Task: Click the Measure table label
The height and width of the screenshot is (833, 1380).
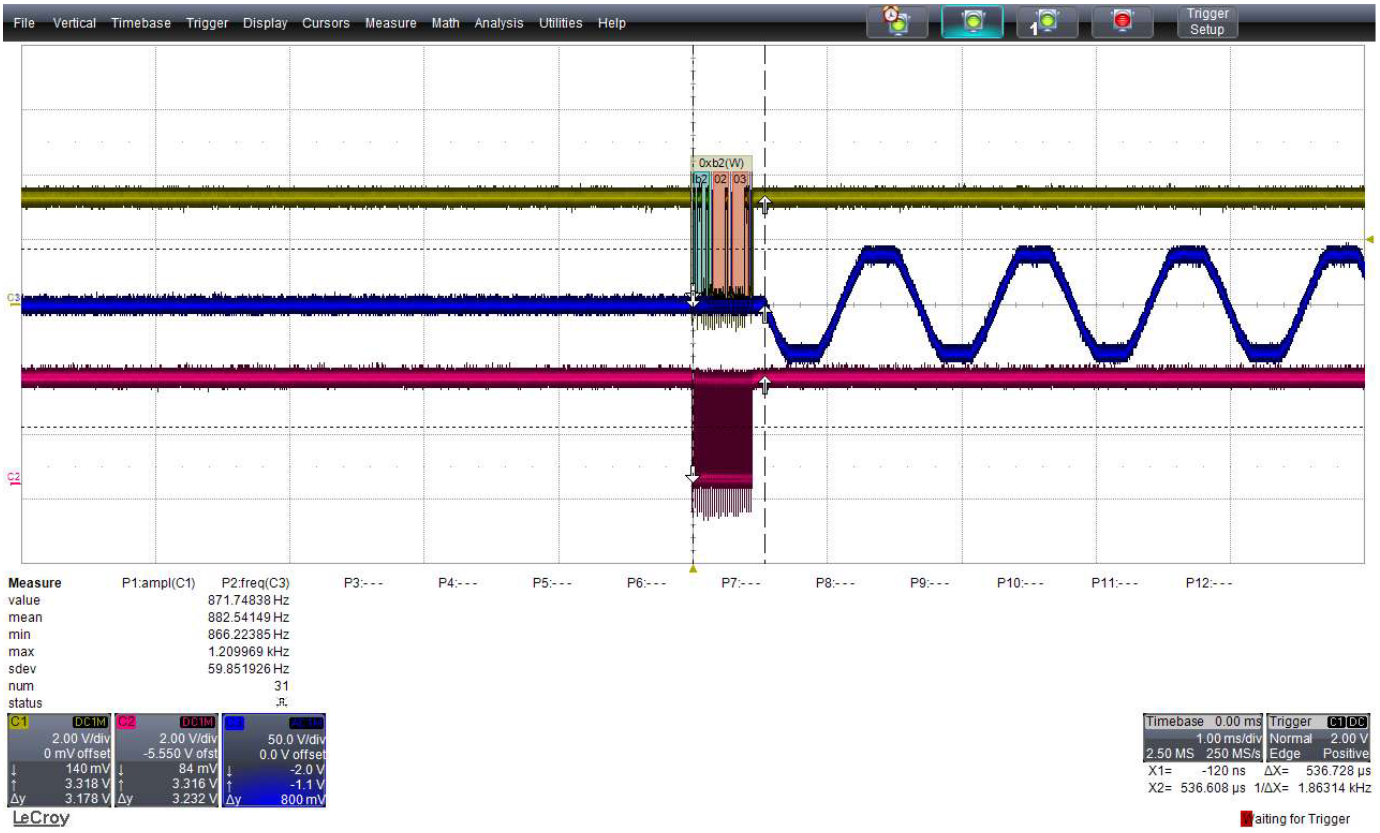Action: click(34, 583)
